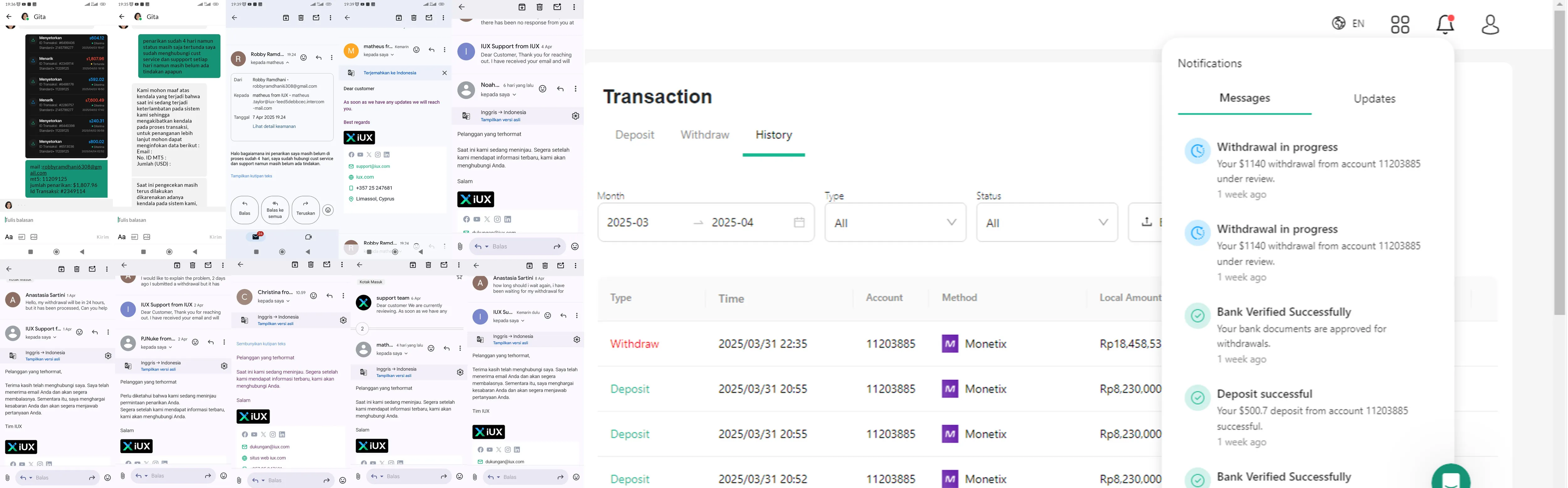The height and width of the screenshot is (488, 1568).
Task: Open the support@iux.com email link
Action: [x=373, y=166]
